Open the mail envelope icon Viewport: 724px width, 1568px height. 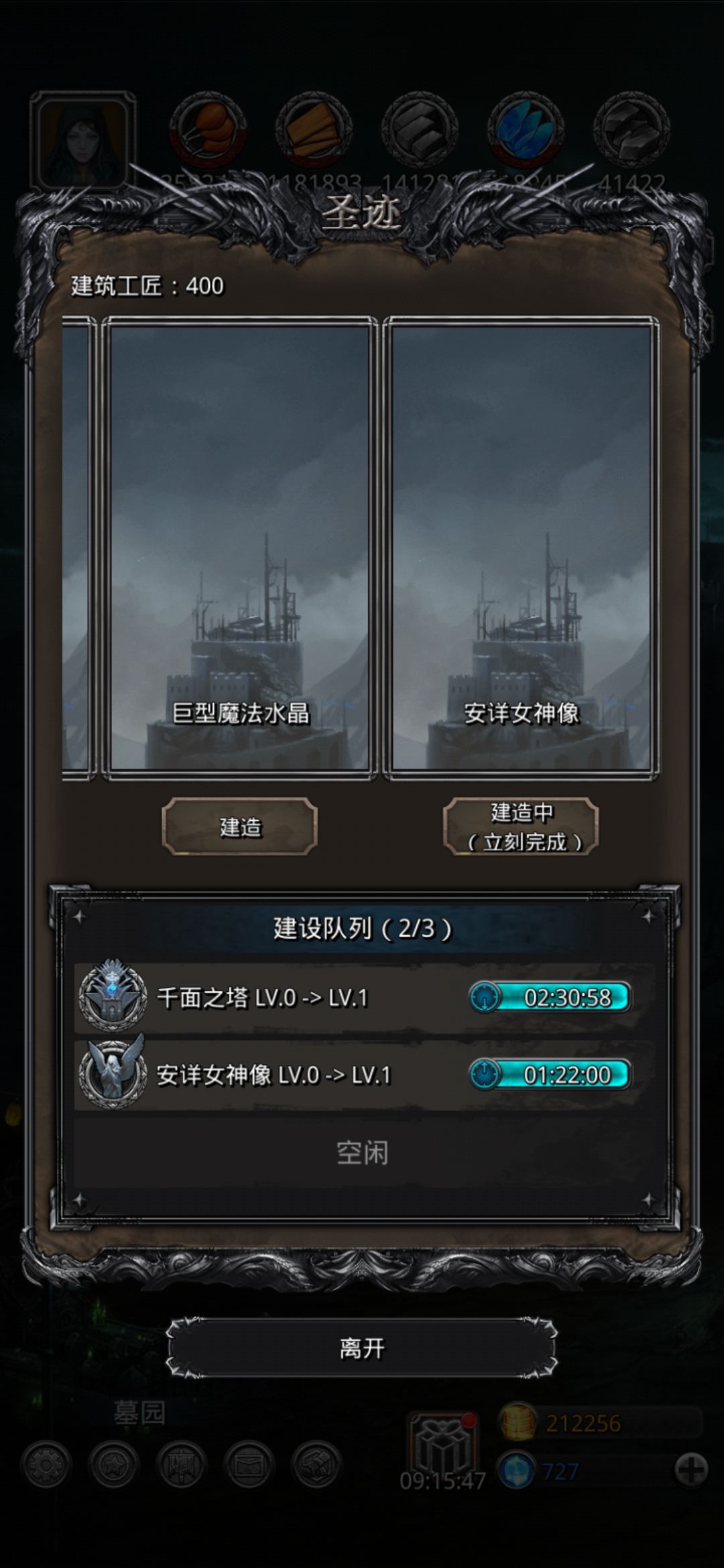coord(249,1465)
